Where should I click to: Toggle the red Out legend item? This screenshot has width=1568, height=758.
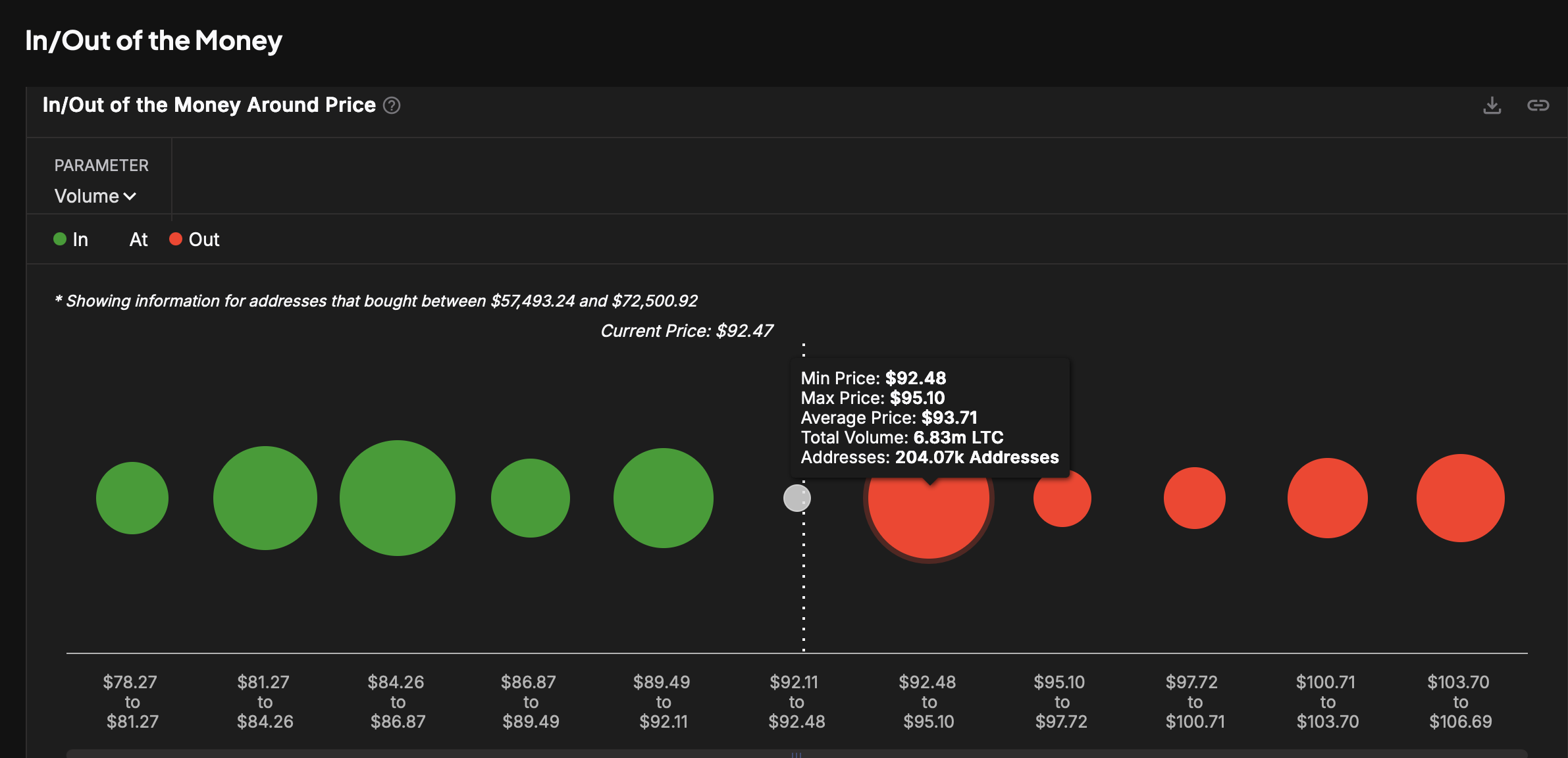195,240
